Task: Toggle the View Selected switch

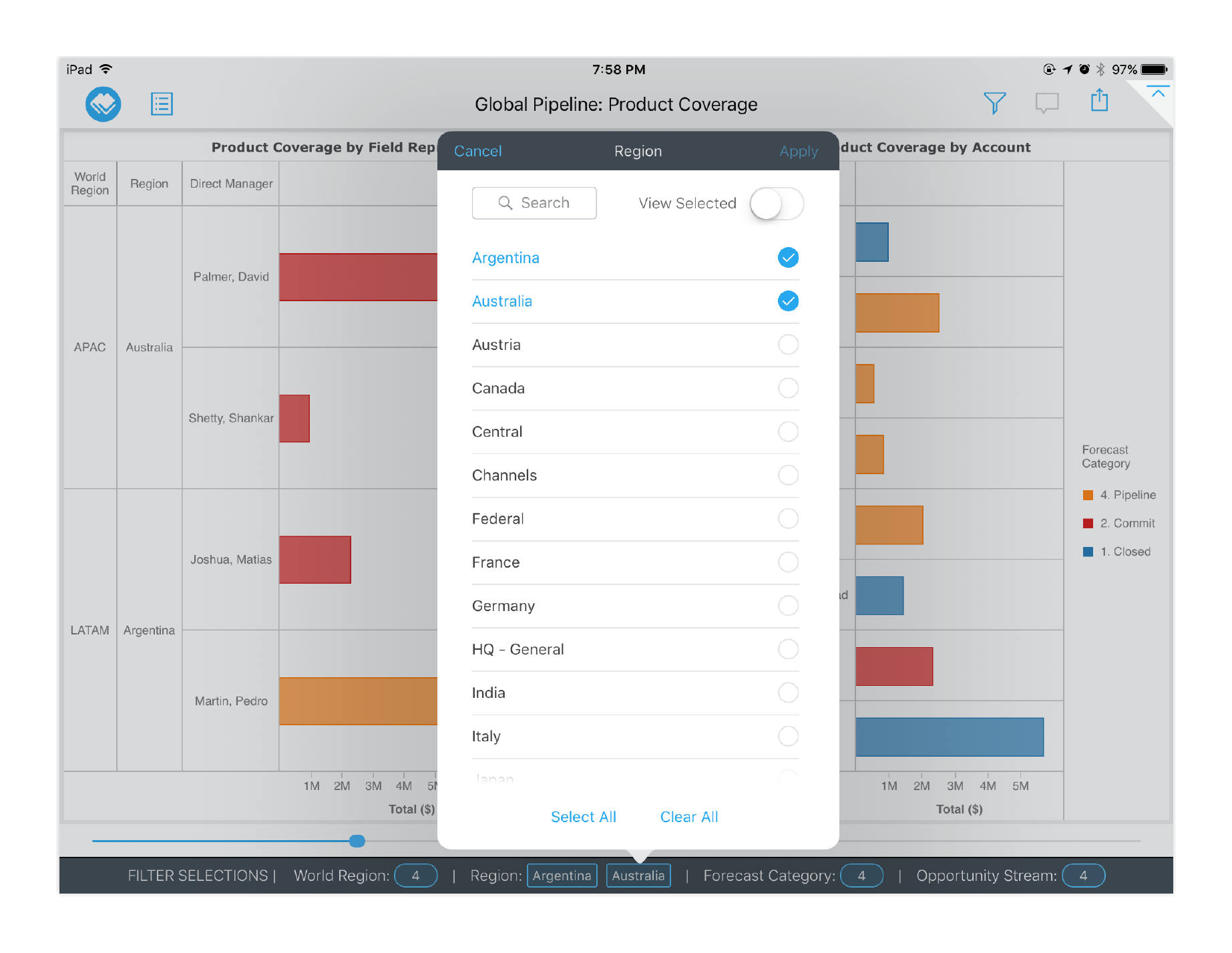Action: click(776, 204)
